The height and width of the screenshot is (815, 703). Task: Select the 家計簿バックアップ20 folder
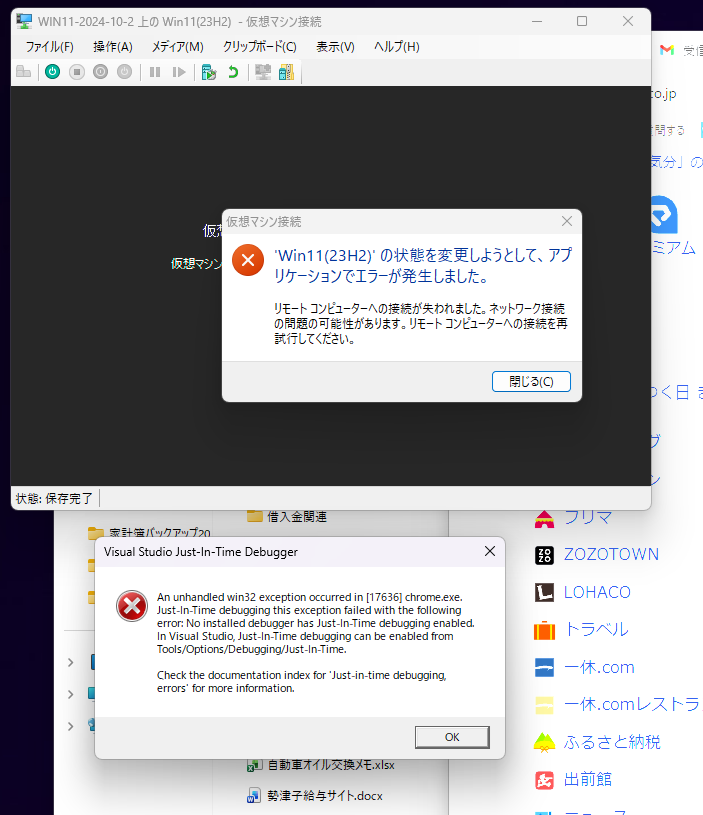[150, 533]
